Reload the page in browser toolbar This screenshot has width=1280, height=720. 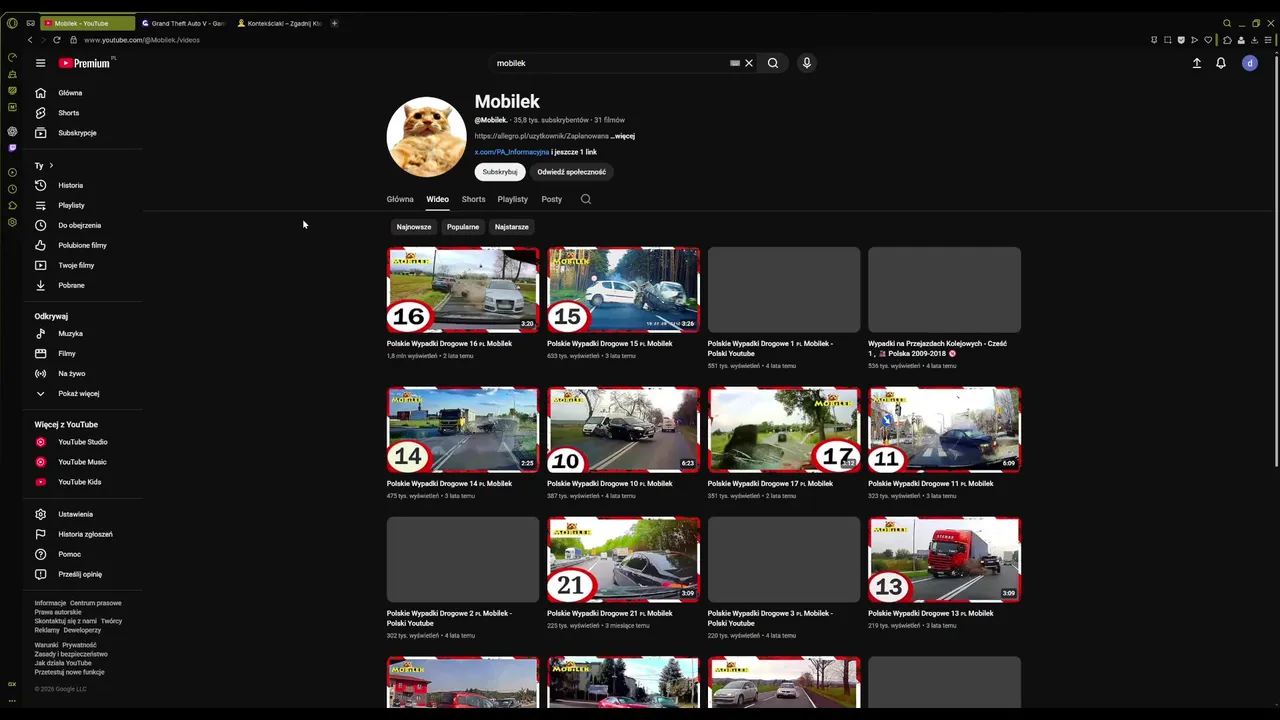(x=57, y=40)
